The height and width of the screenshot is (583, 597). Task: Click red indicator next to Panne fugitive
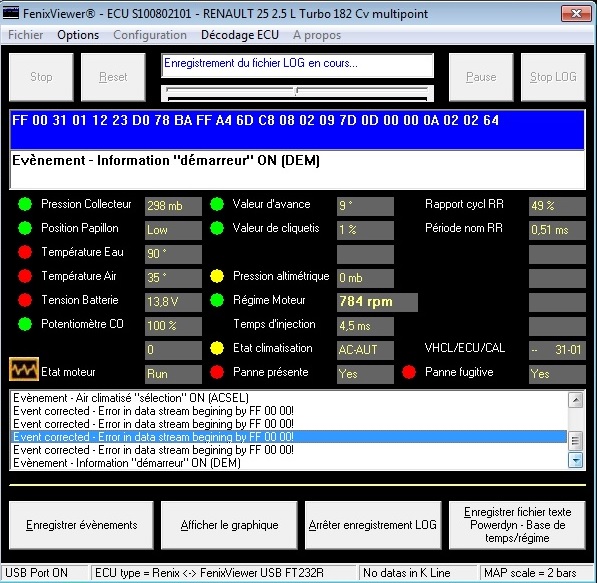click(x=409, y=372)
